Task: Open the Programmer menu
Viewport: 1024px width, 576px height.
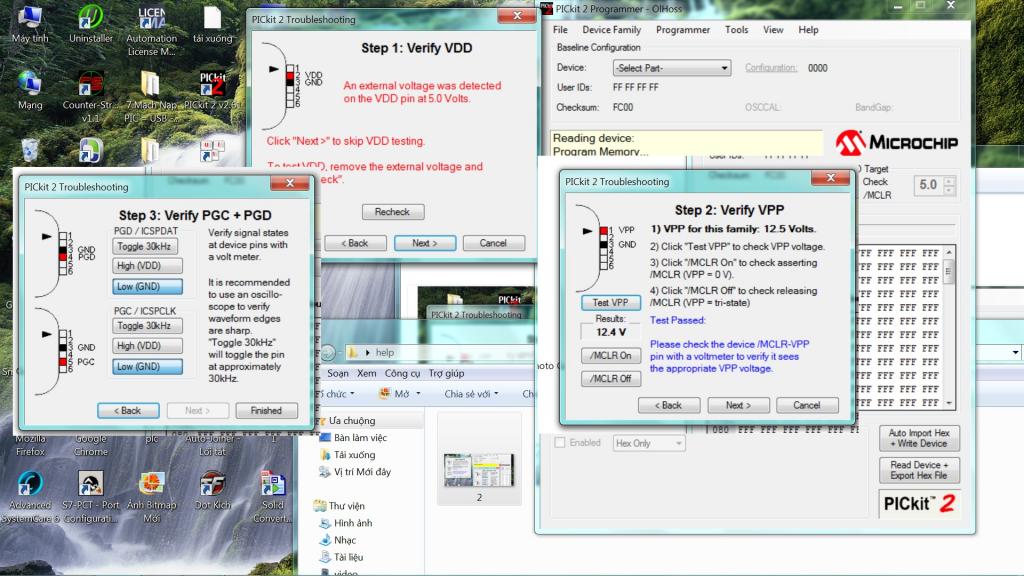Action: pos(683,30)
